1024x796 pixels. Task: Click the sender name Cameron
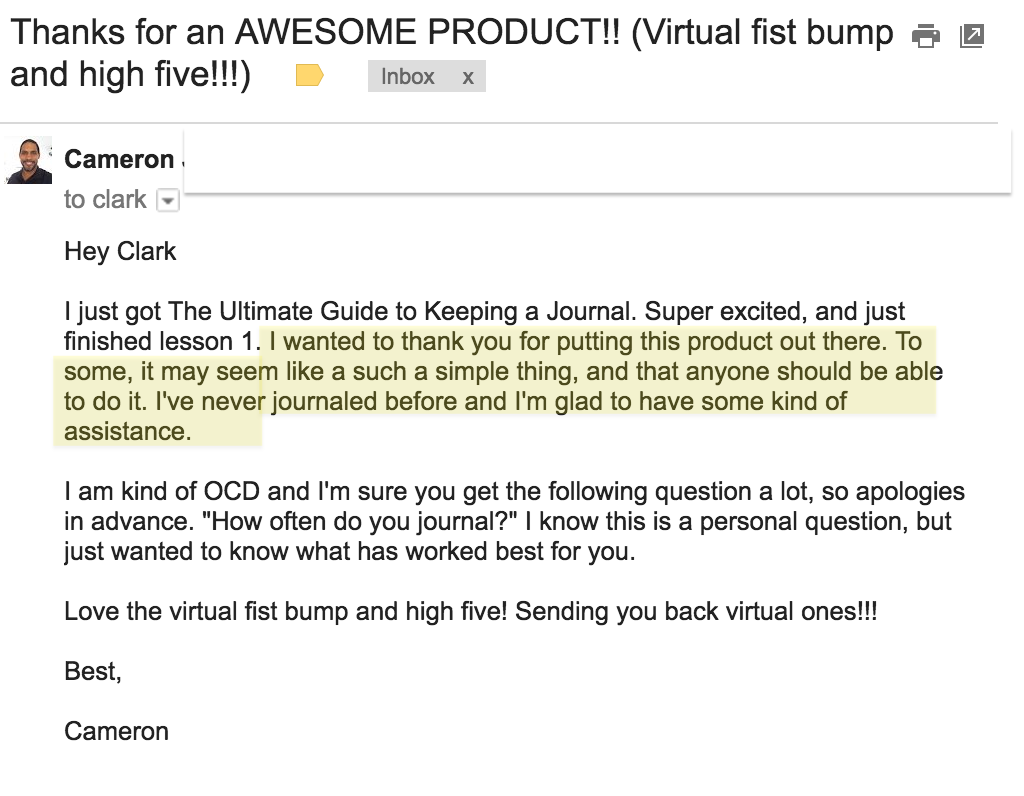(119, 159)
